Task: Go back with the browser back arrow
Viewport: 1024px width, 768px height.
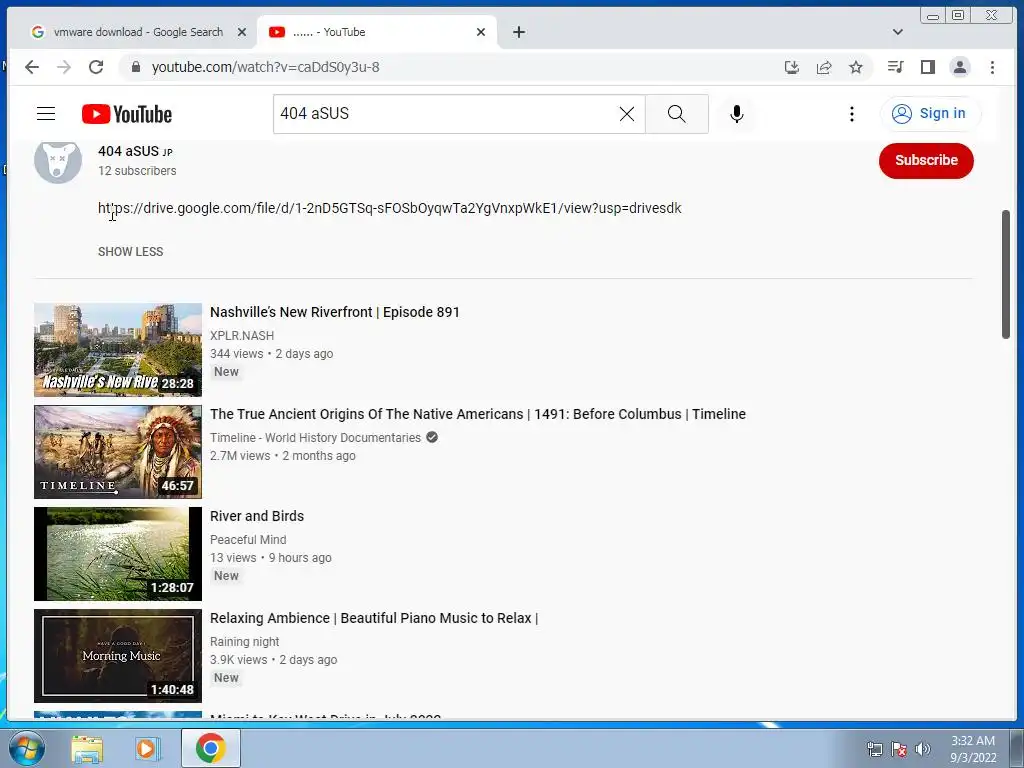Action: [x=31, y=67]
